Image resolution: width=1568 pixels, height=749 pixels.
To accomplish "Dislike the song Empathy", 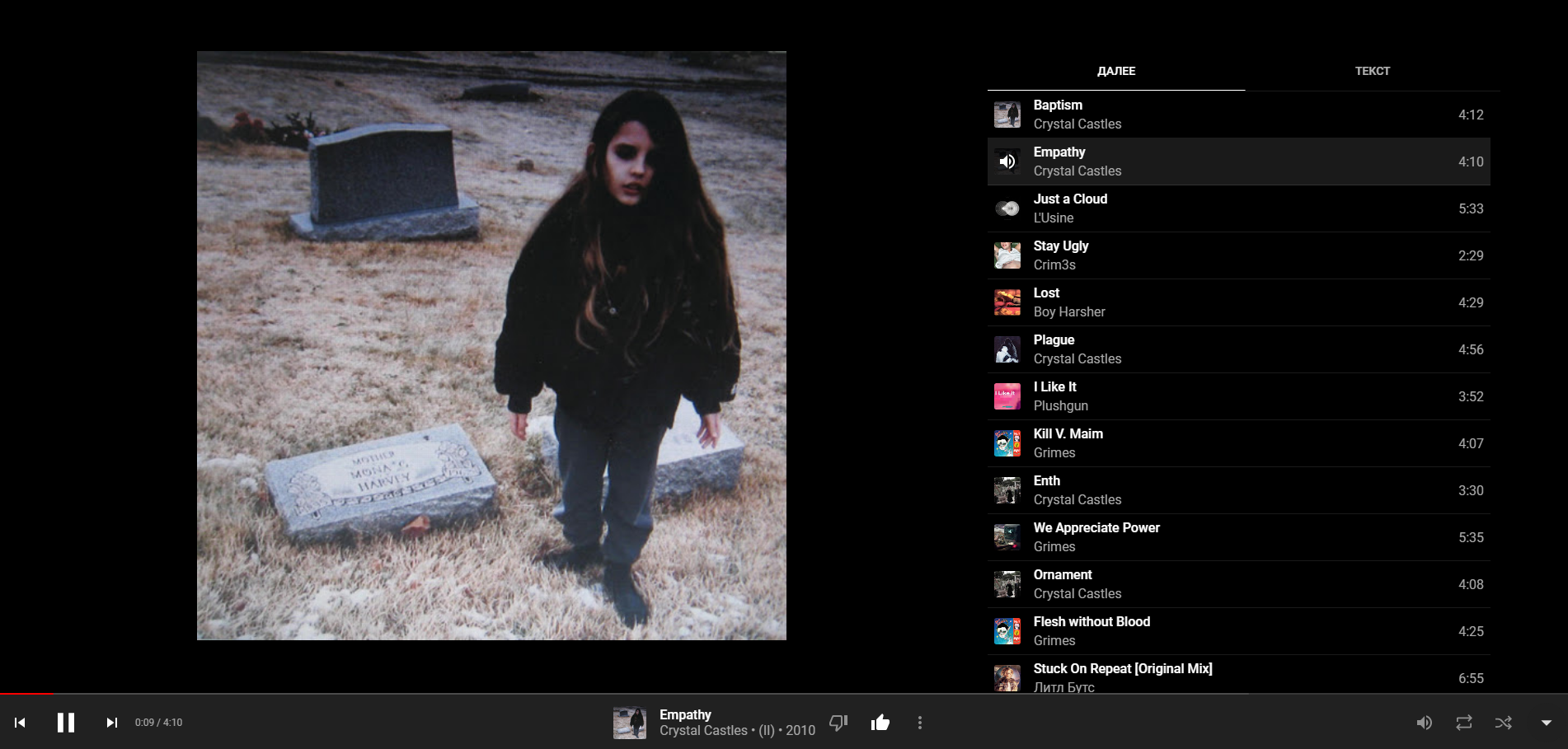I will (x=838, y=723).
